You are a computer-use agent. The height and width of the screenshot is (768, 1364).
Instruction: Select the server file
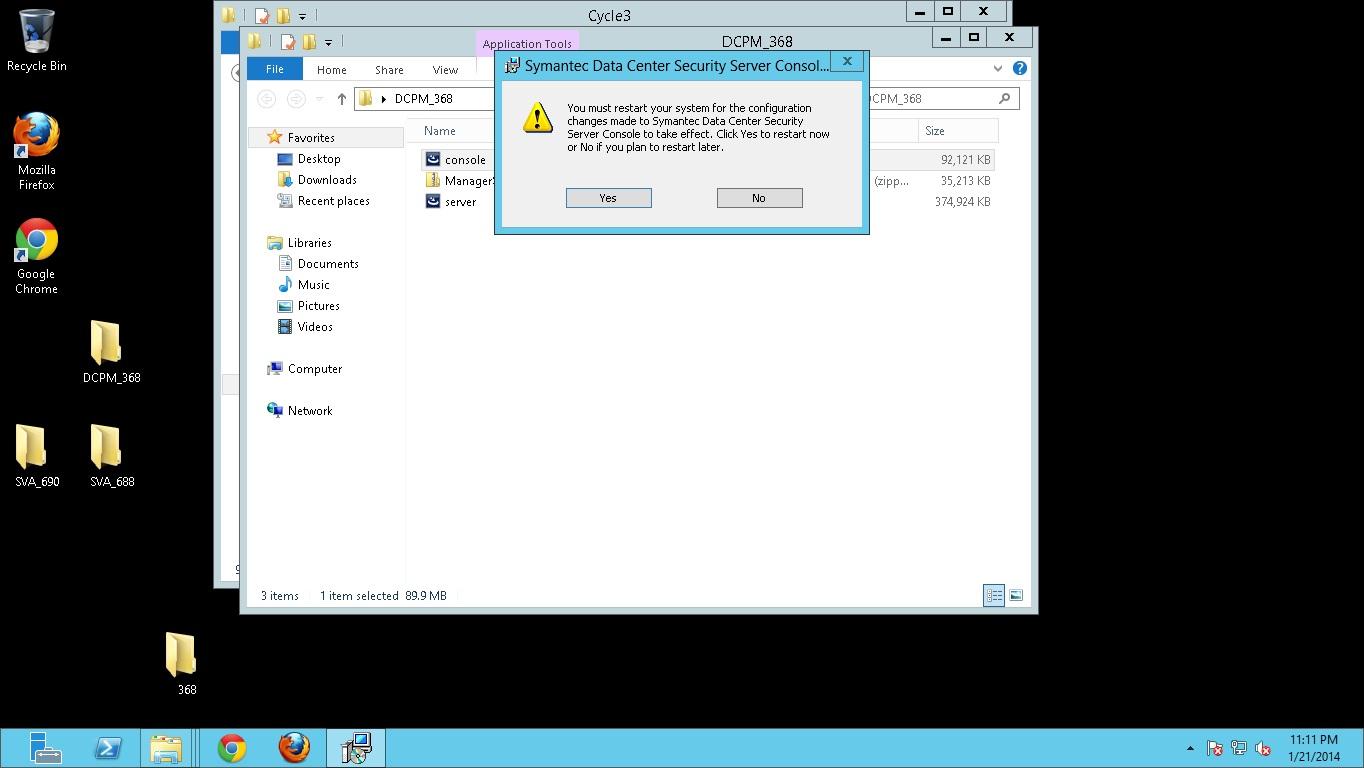point(460,202)
